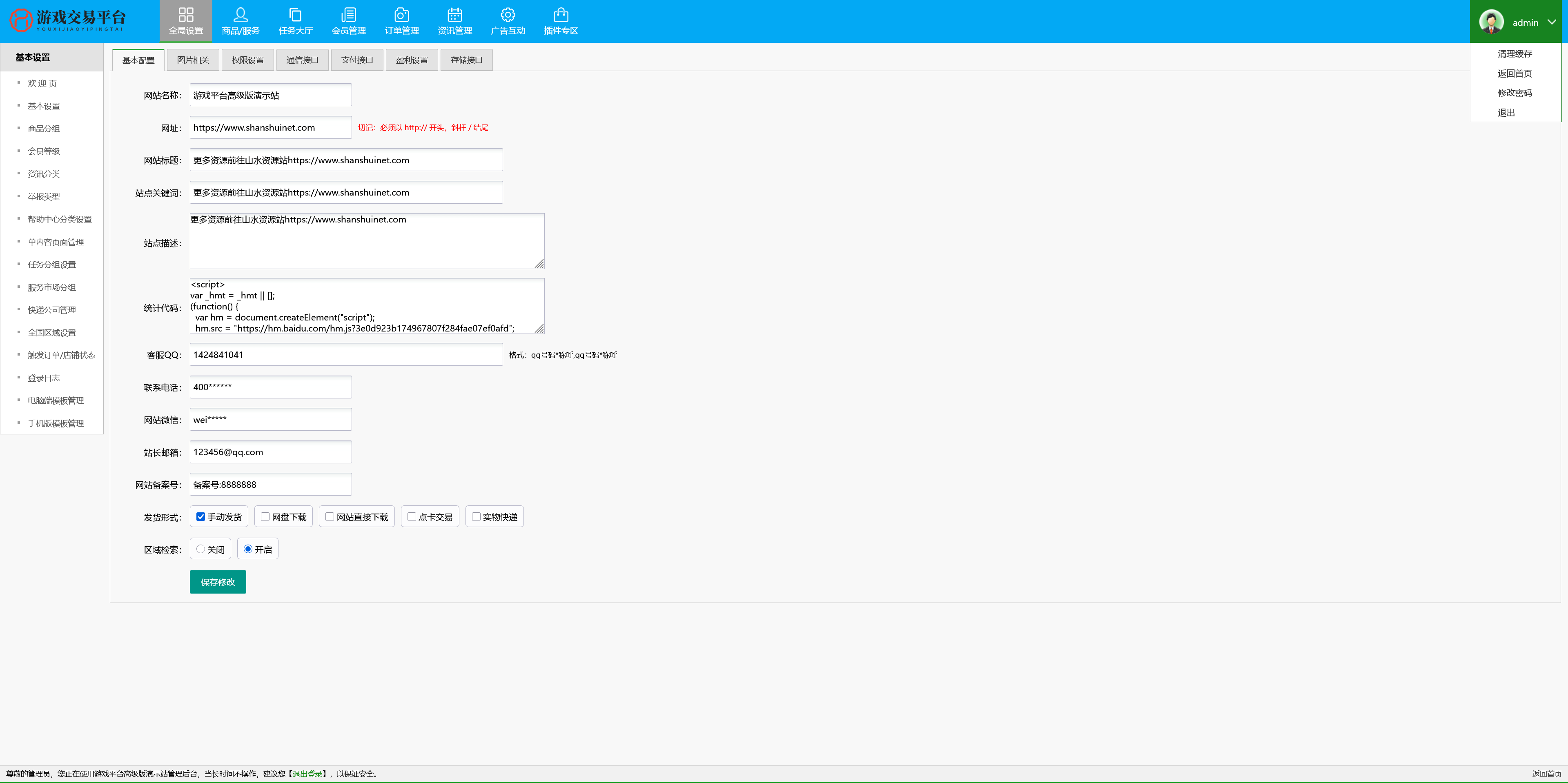This screenshot has width=1568, height=783.
Task: Select the 关闭 radio for 区域检索
Action: pos(200,549)
